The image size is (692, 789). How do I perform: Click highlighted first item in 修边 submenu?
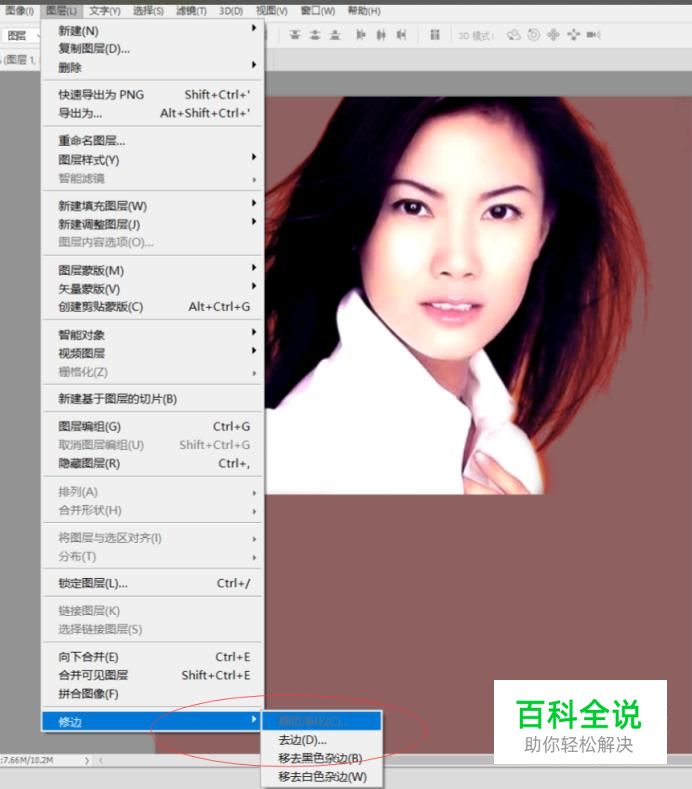[x=322, y=722]
